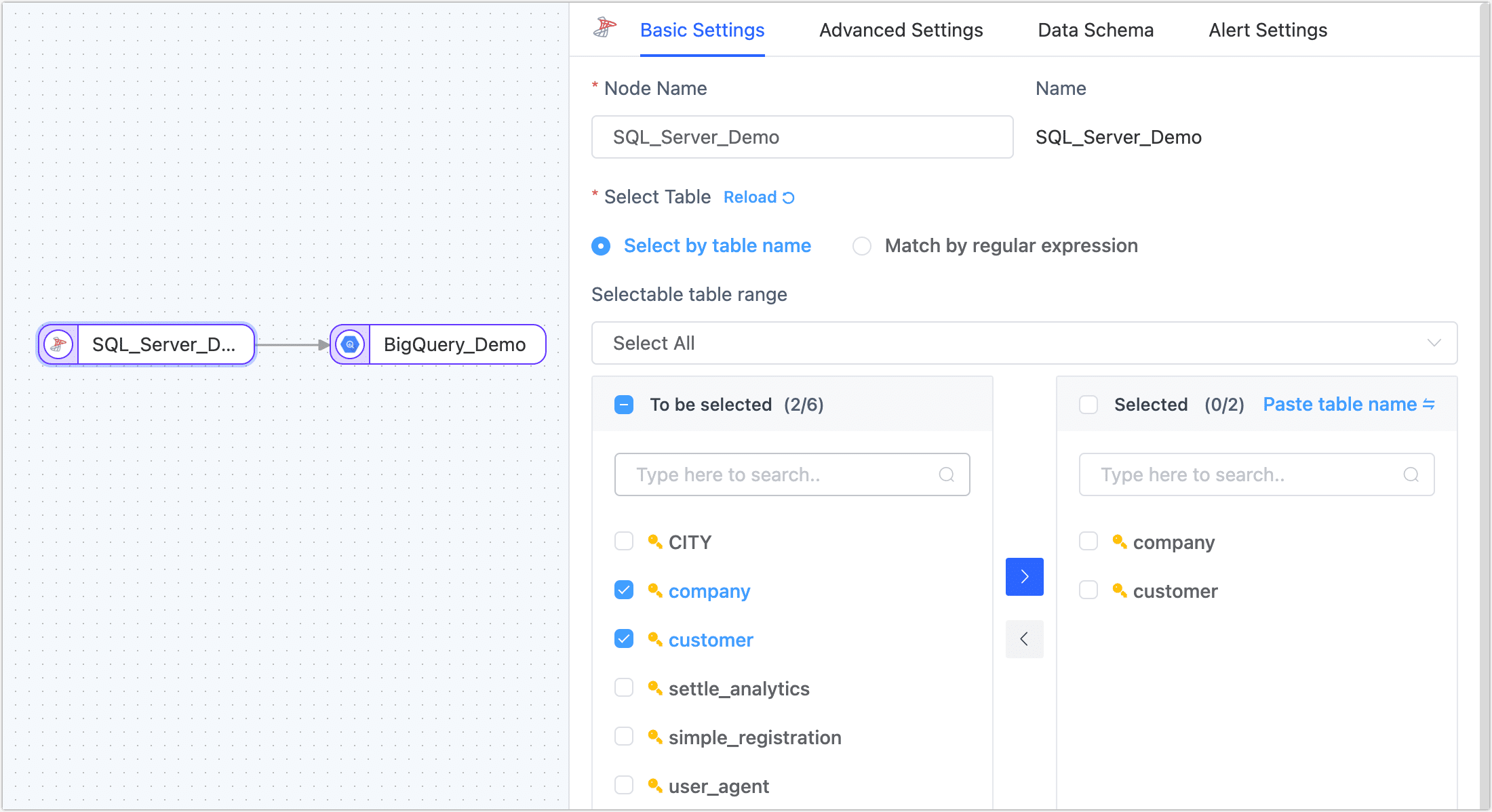Check customer in the Selected list
This screenshot has height=812, width=1492.
pyautogui.click(x=1088, y=590)
